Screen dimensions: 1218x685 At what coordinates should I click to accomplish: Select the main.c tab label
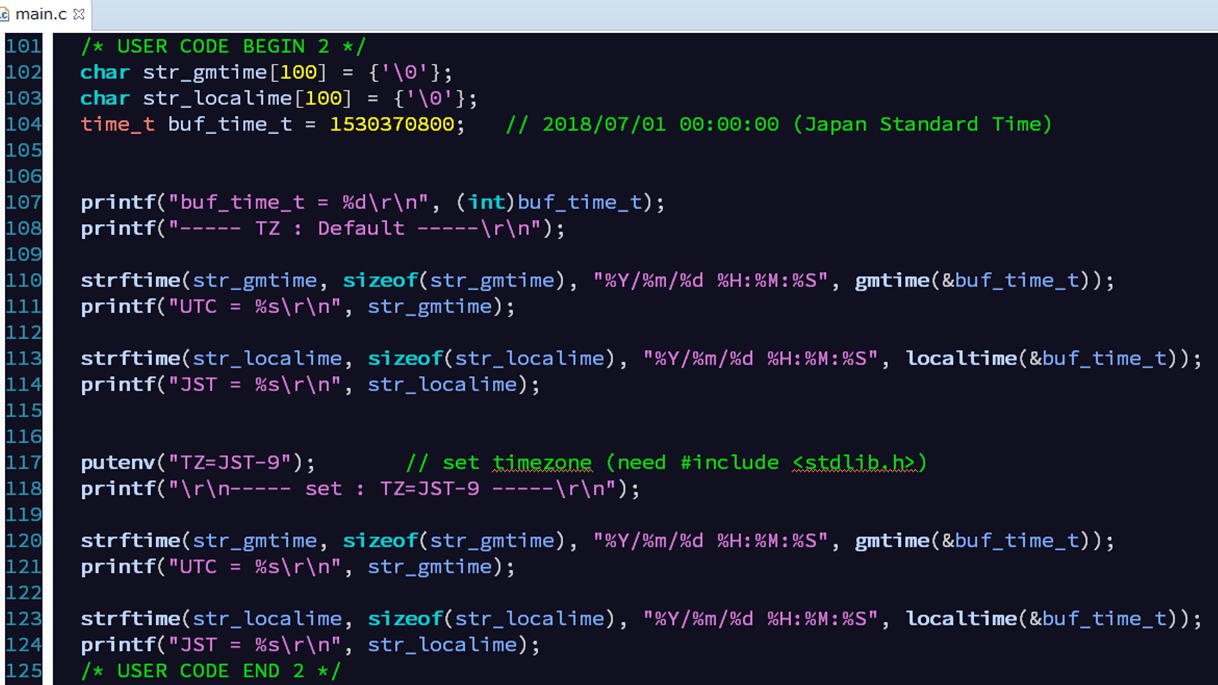(x=41, y=14)
